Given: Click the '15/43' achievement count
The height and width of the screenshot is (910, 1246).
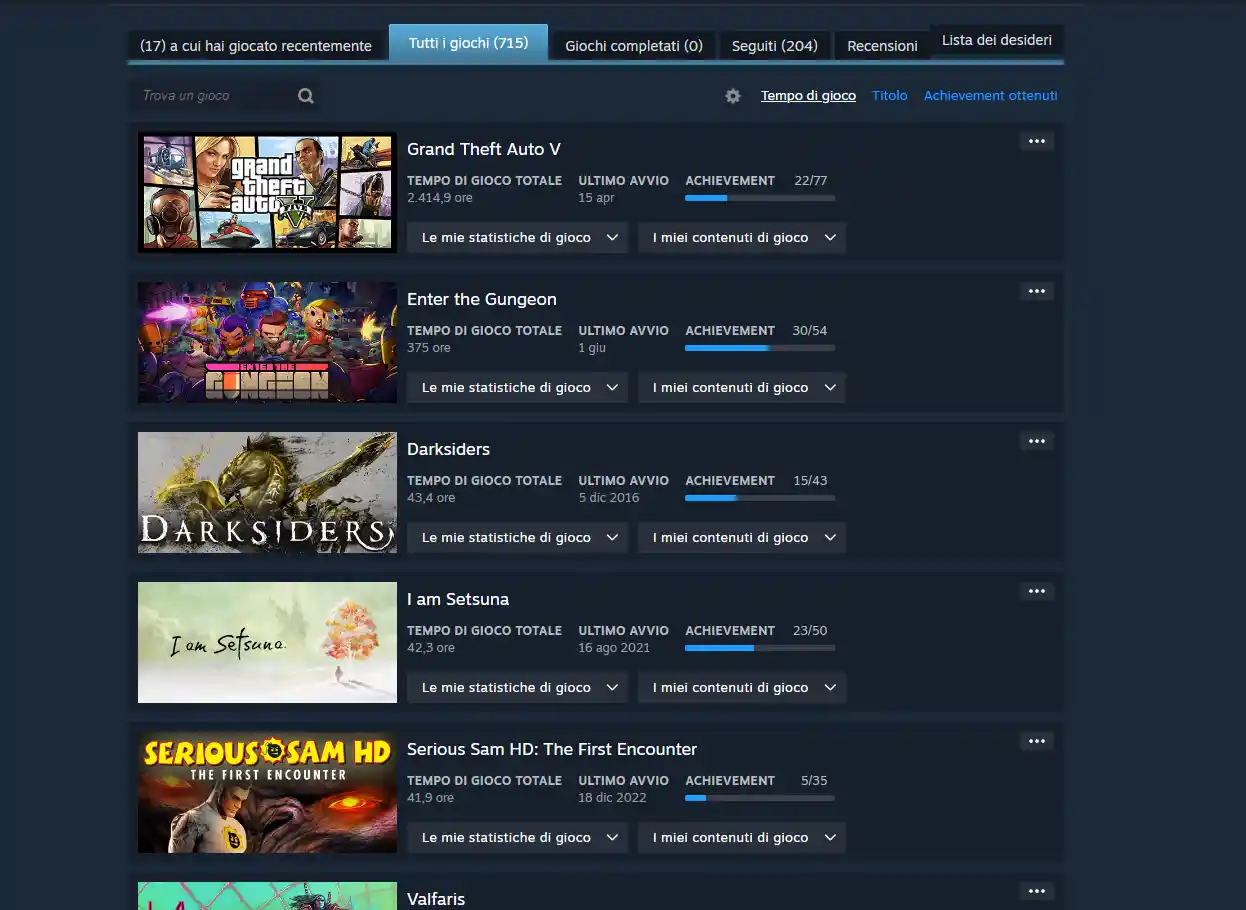Looking at the screenshot, I should click(x=811, y=481).
